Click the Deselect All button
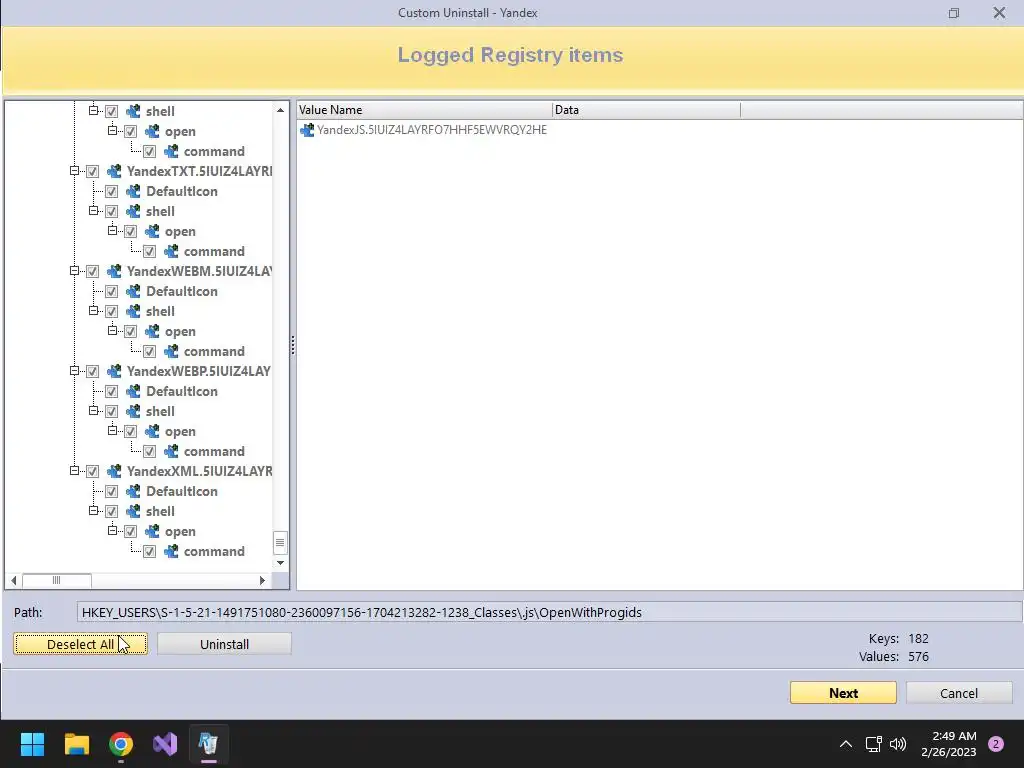Screen dimensions: 1024x768 point(80,644)
